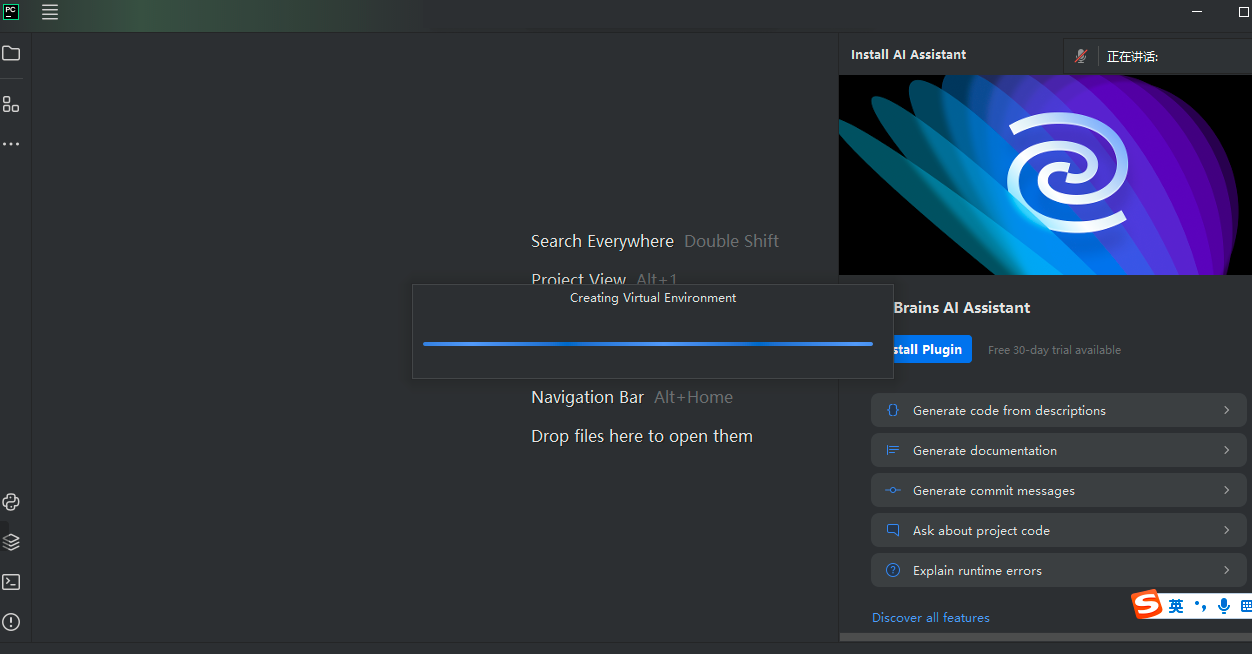Toggle the Sogou English/Chinese mode
This screenshot has height=654, width=1252.
tap(1176, 606)
